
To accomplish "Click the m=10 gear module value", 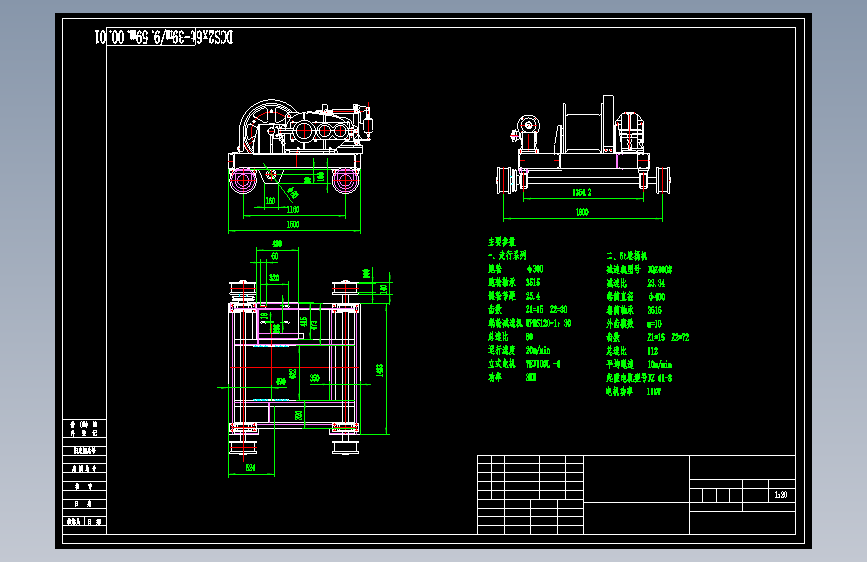I will pyautogui.click(x=654, y=324).
